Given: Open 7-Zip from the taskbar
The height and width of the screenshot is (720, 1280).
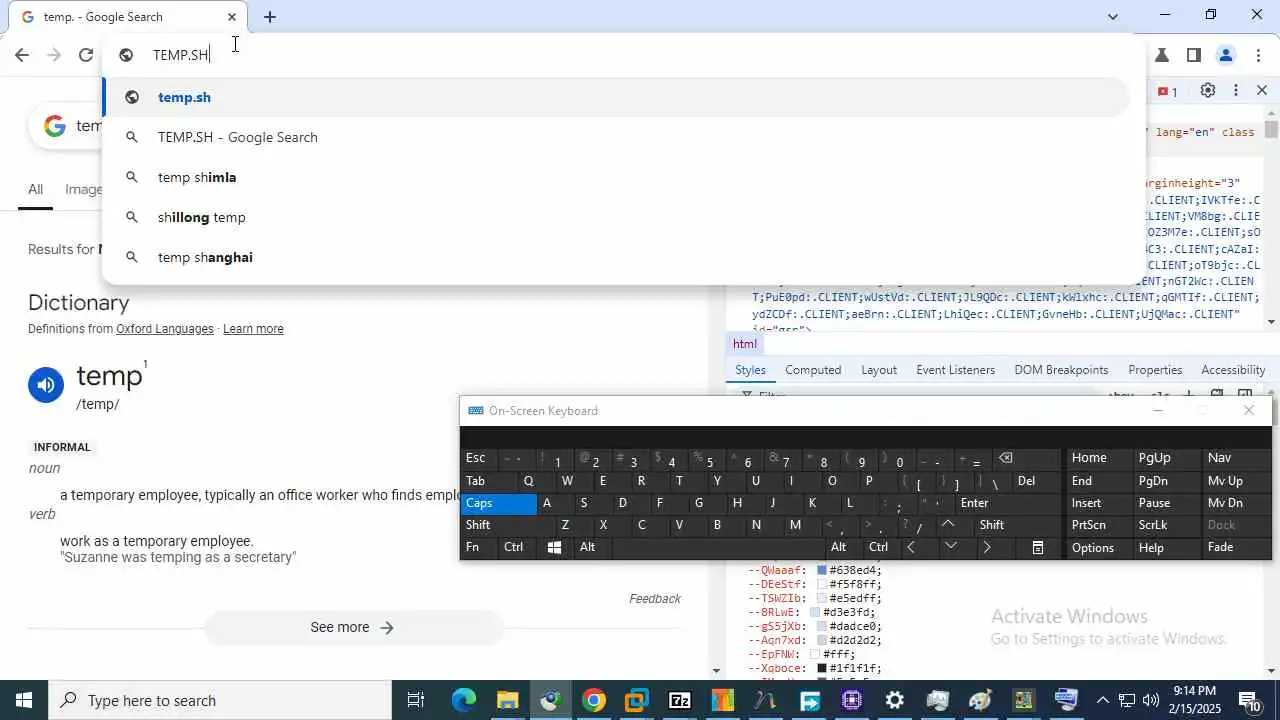Looking at the screenshot, I should [680, 700].
